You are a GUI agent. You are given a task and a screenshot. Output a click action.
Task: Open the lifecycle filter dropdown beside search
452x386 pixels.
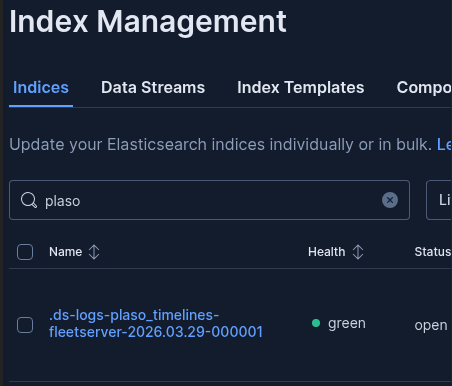point(439,200)
